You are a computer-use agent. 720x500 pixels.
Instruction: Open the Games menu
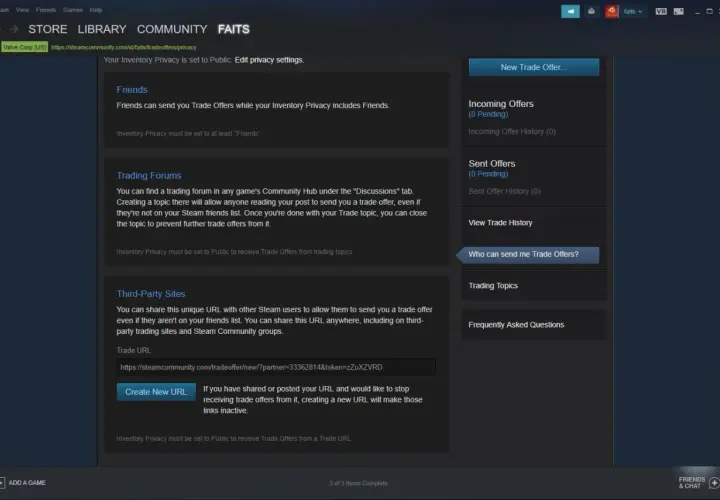point(73,10)
